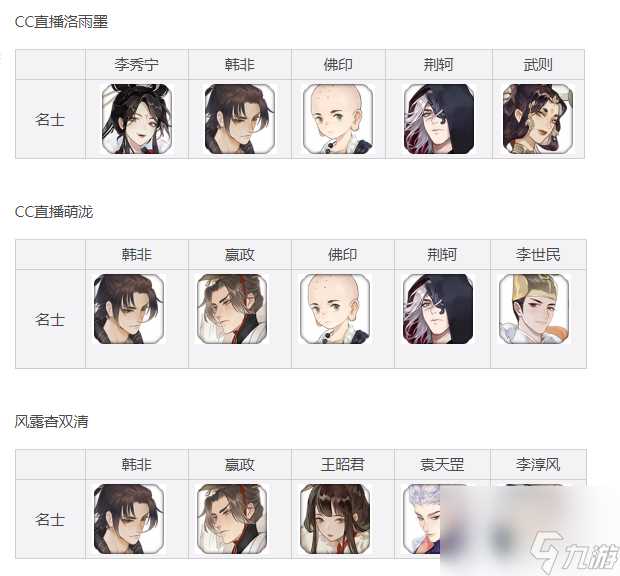Select the 李世民 character portrait
620x576 pixels.
click(534, 309)
